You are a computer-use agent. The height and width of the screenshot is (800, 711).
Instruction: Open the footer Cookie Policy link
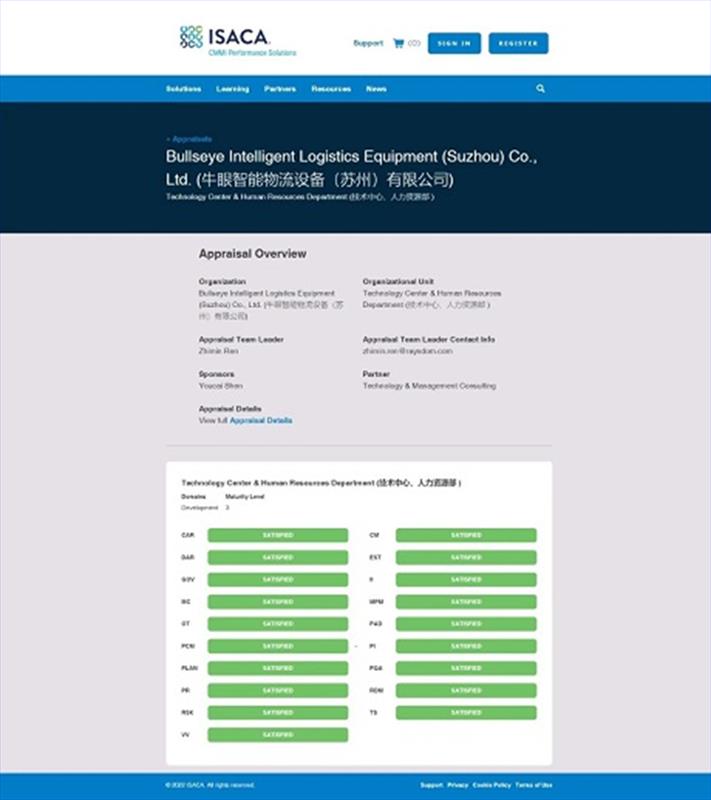(x=492, y=785)
